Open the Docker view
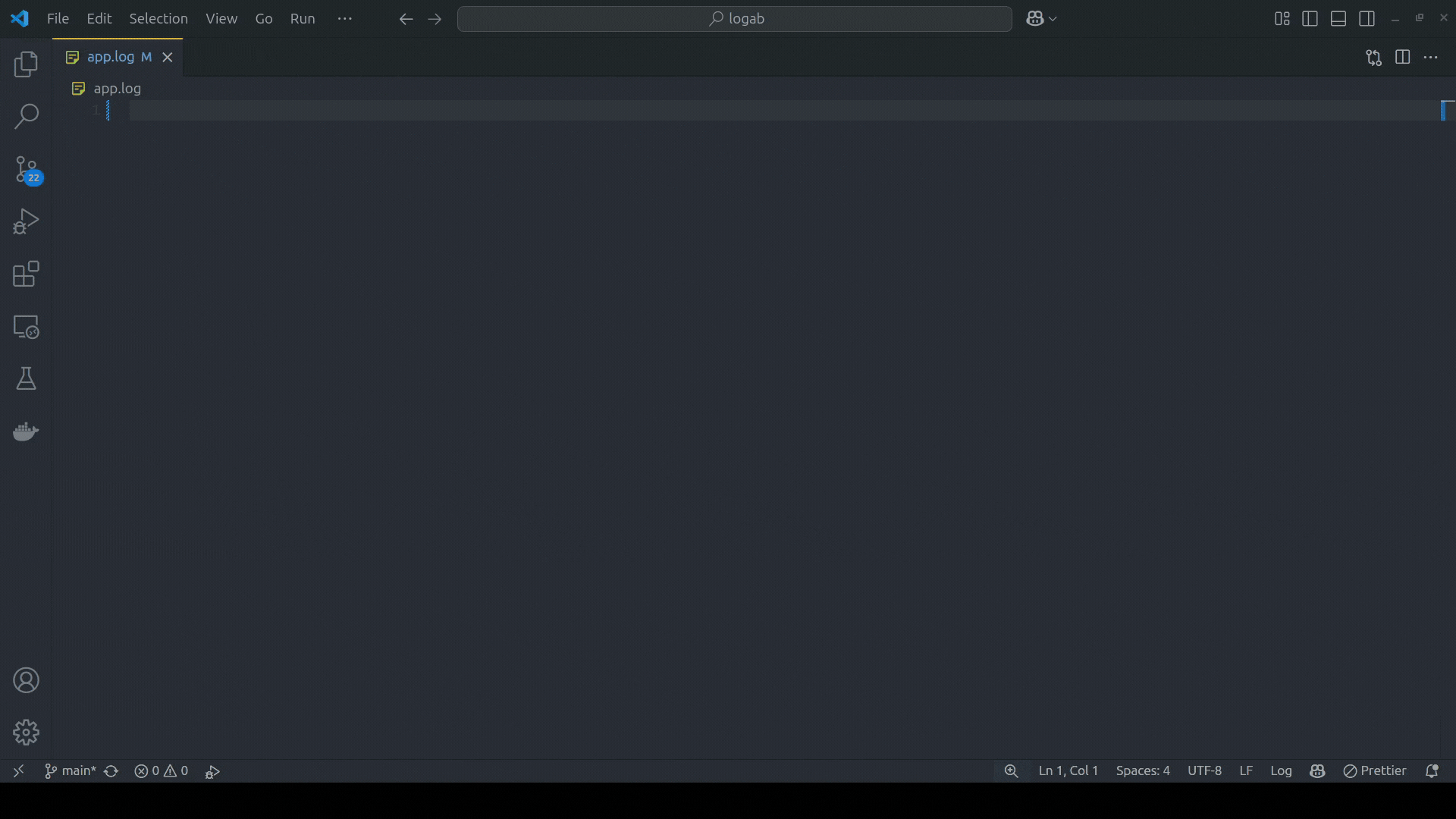The height and width of the screenshot is (819, 1456). coord(26,431)
